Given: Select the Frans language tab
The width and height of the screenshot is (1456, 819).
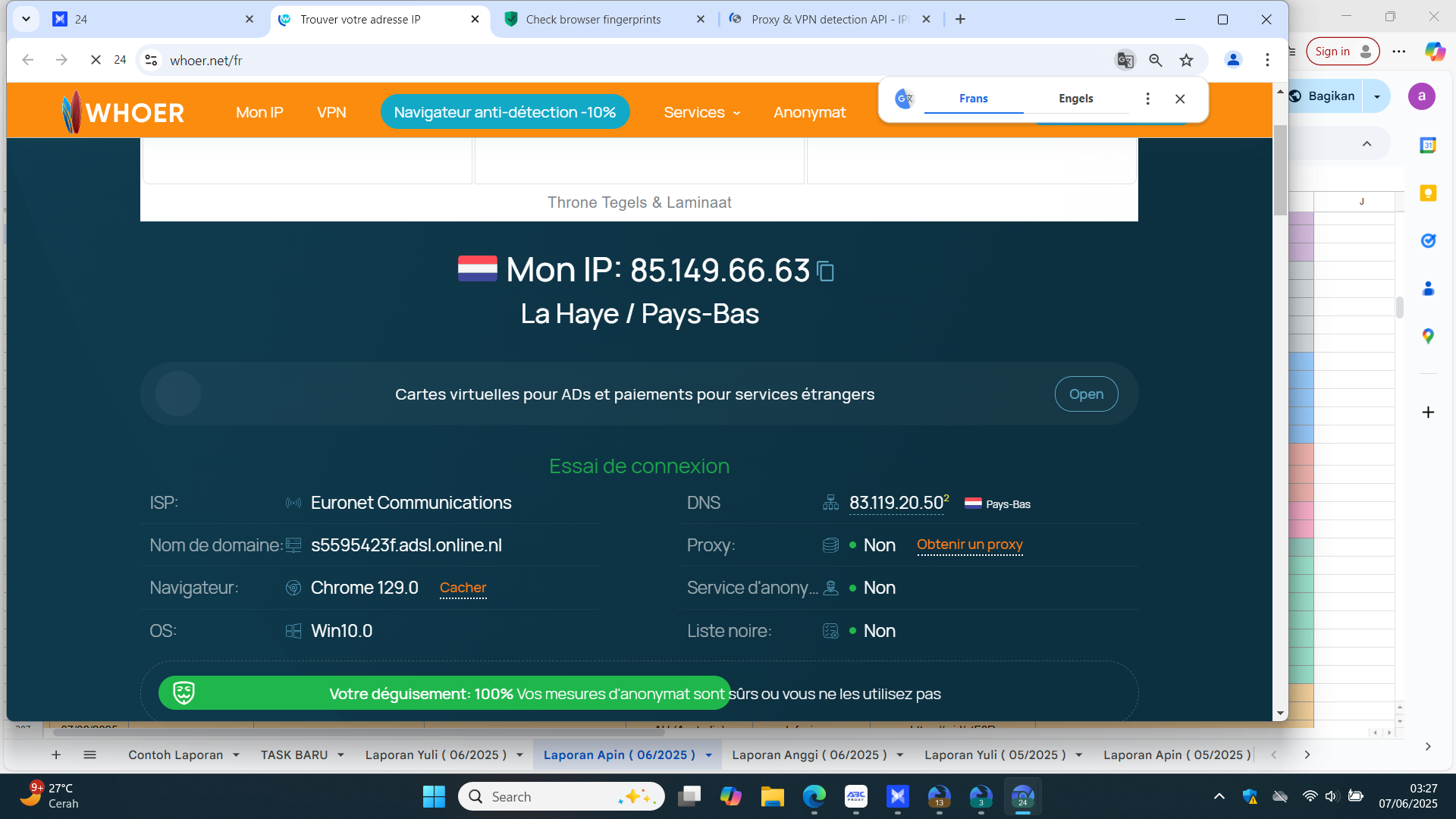Looking at the screenshot, I should (x=974, y=99).
